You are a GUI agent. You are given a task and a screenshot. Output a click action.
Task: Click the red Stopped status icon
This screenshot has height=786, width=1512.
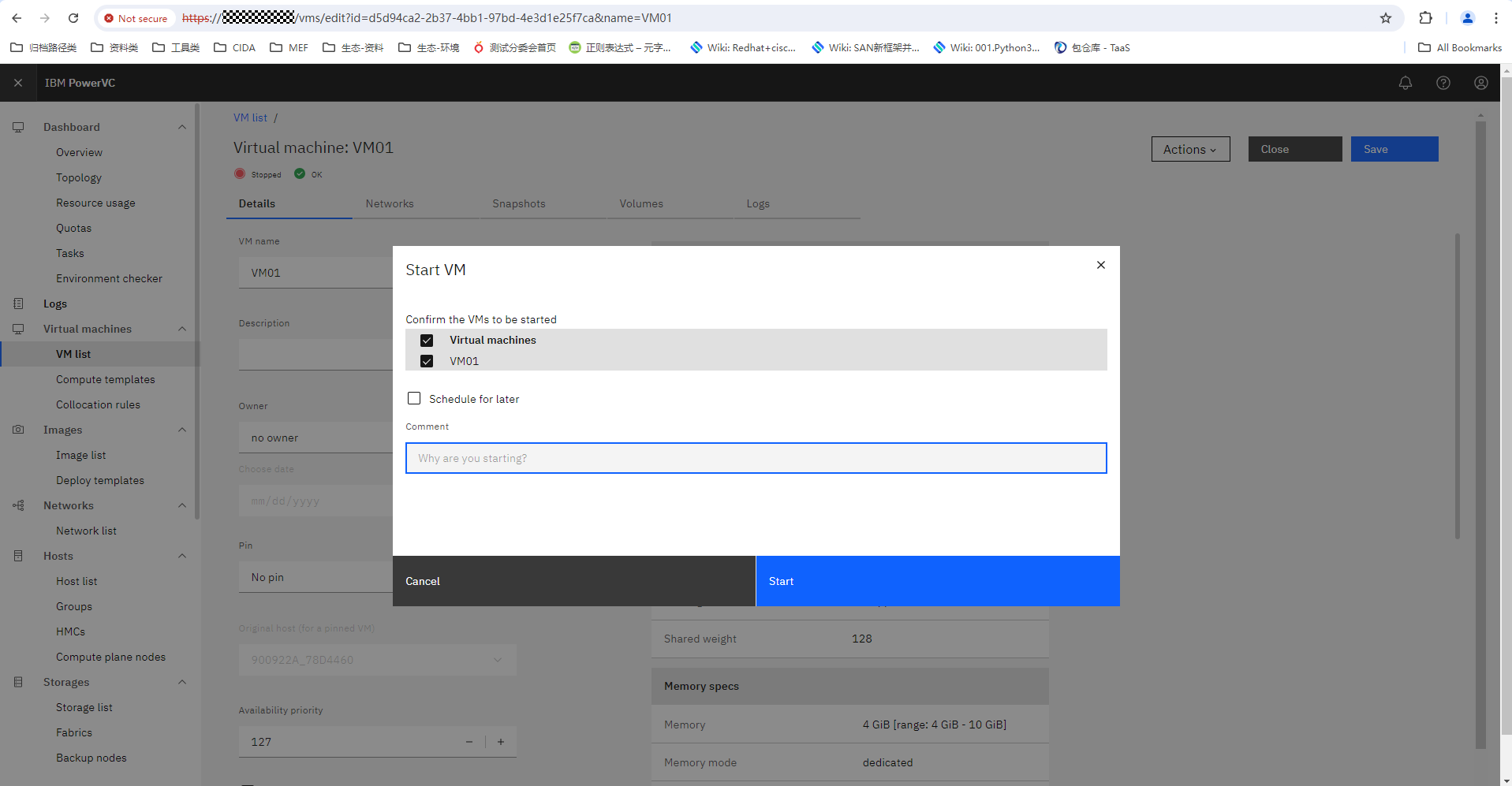(240, 173)
